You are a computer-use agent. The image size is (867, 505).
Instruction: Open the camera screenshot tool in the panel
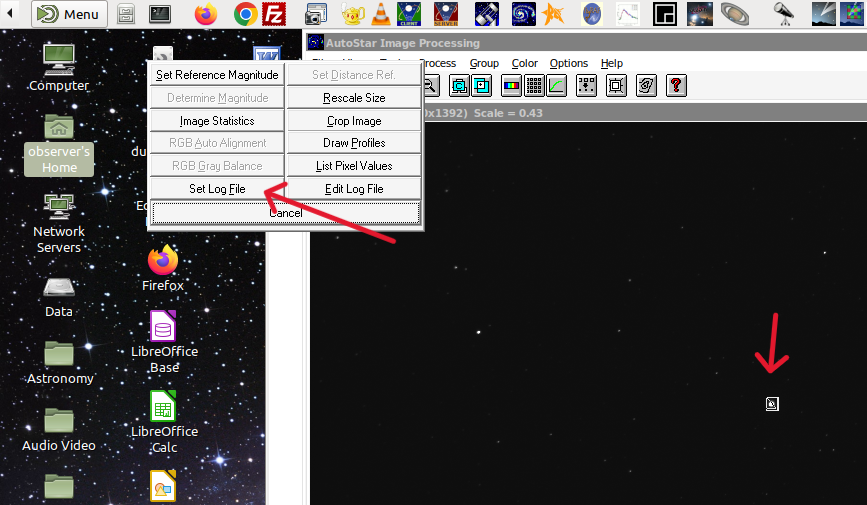[316, 14]
